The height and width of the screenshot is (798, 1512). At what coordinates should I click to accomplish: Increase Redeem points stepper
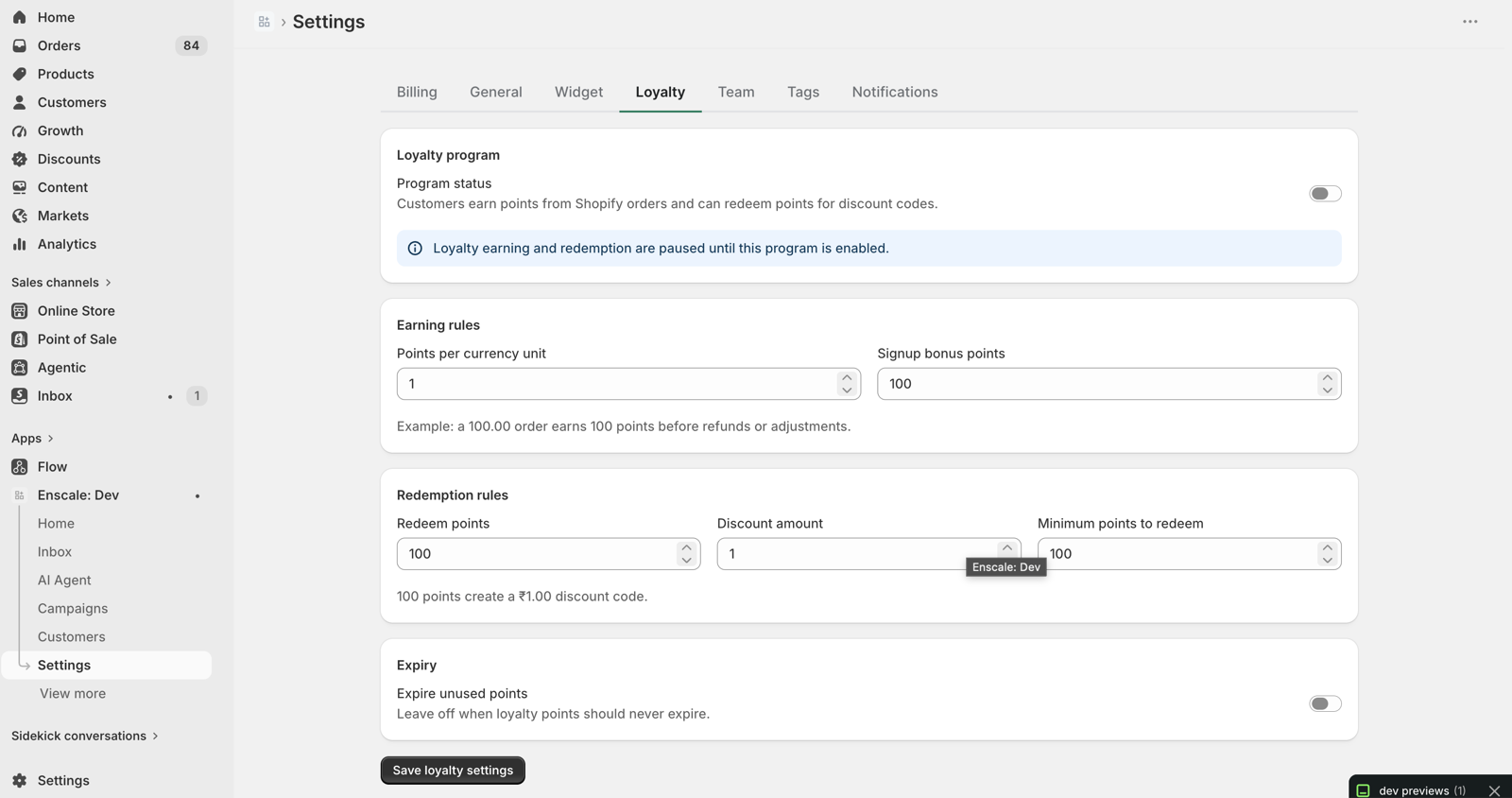coord(686,547)
